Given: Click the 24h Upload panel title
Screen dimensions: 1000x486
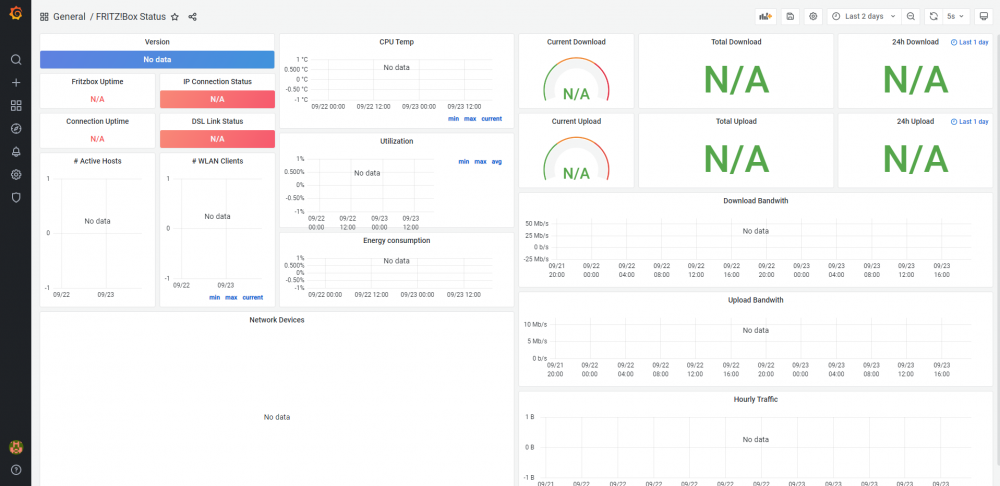Looking at the screenshot, I should click(915, 121).
